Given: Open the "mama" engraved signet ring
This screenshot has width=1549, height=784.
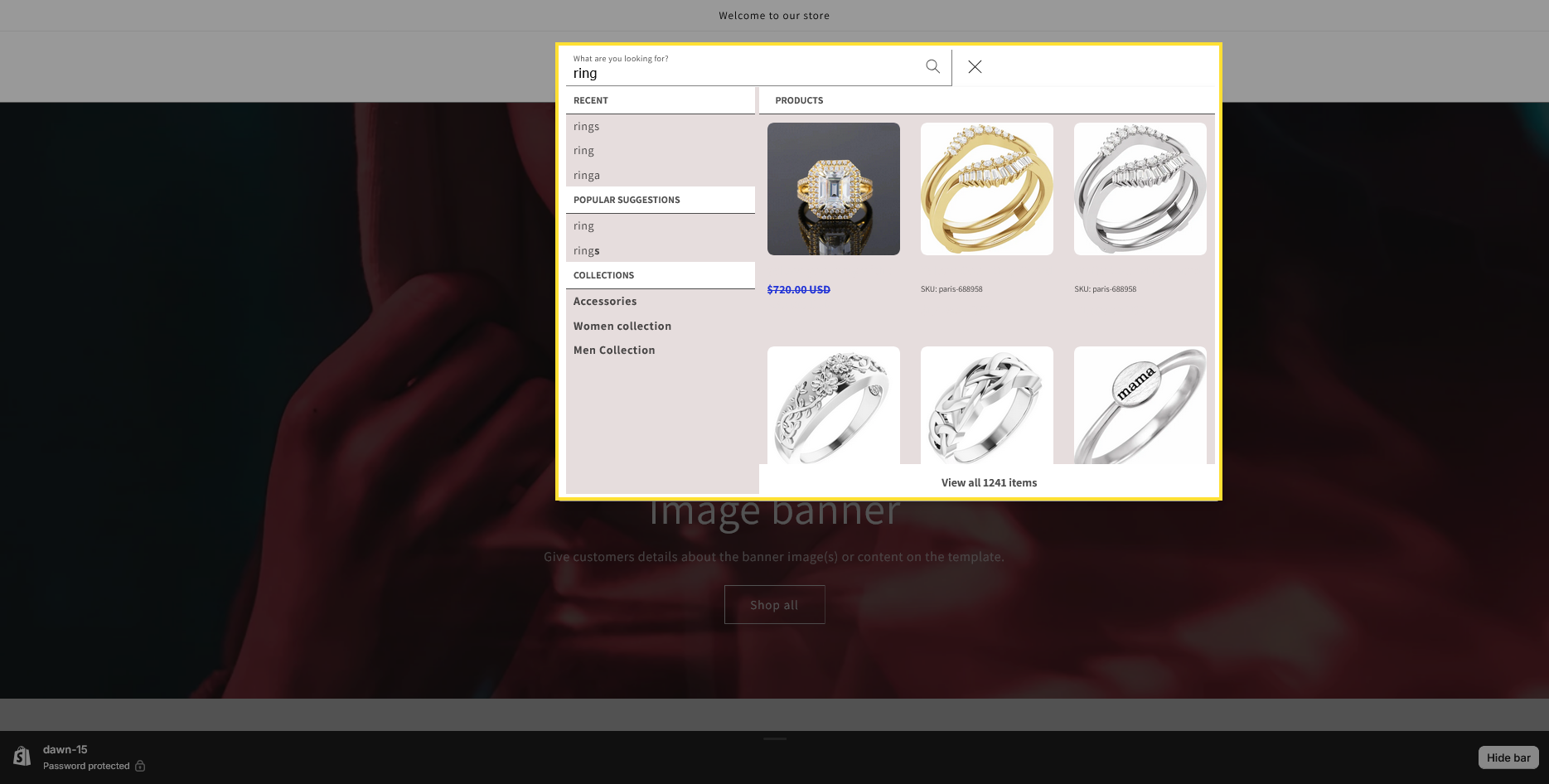Looking at the screenshot, I should 1140,406.
